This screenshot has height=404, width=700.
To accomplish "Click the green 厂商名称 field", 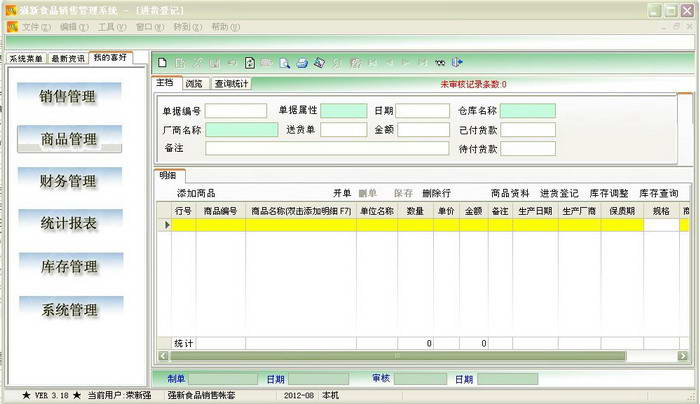I will 242,130.
